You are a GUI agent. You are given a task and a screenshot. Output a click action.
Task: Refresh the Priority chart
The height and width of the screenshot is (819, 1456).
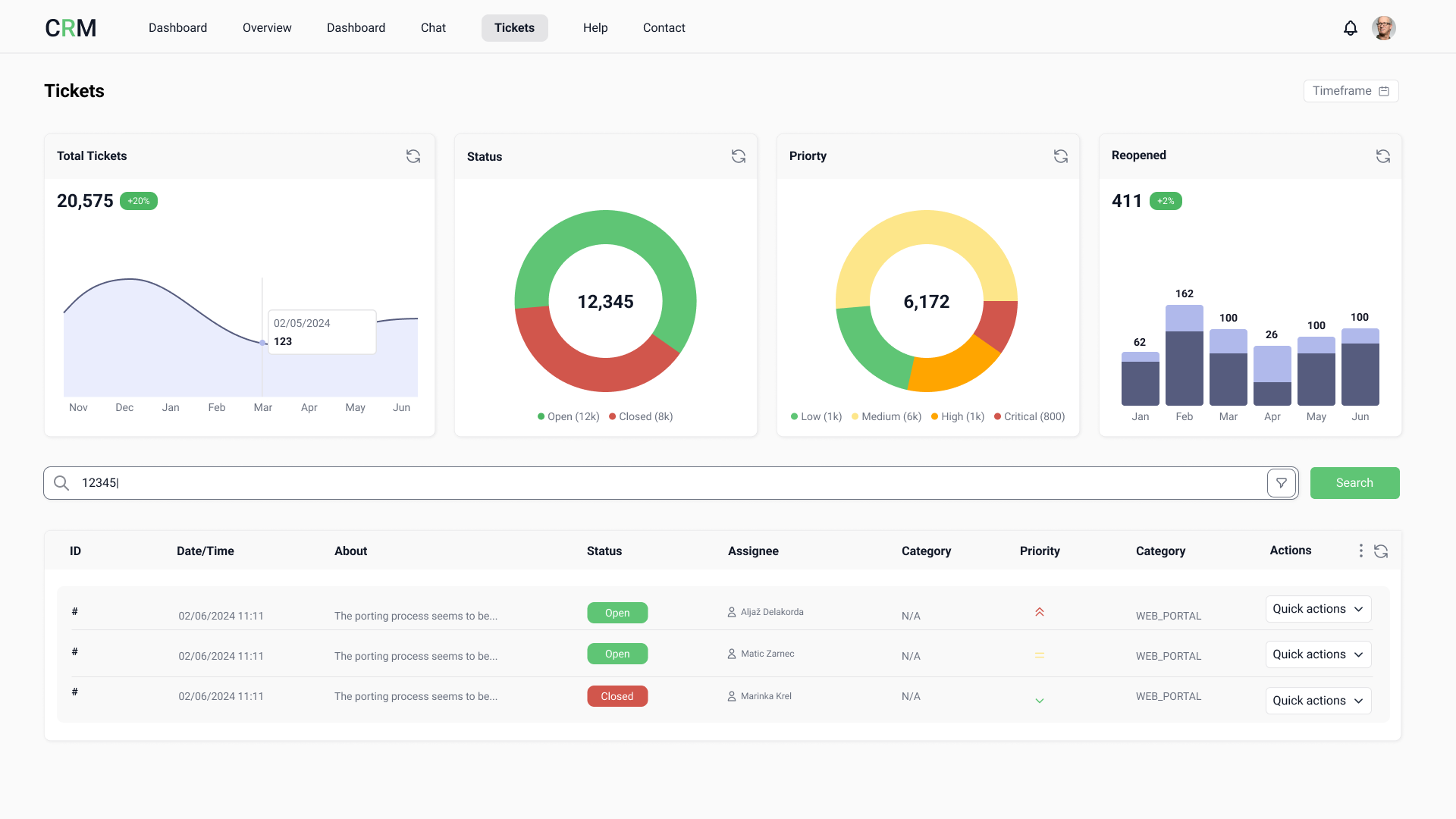point(1060,156)
